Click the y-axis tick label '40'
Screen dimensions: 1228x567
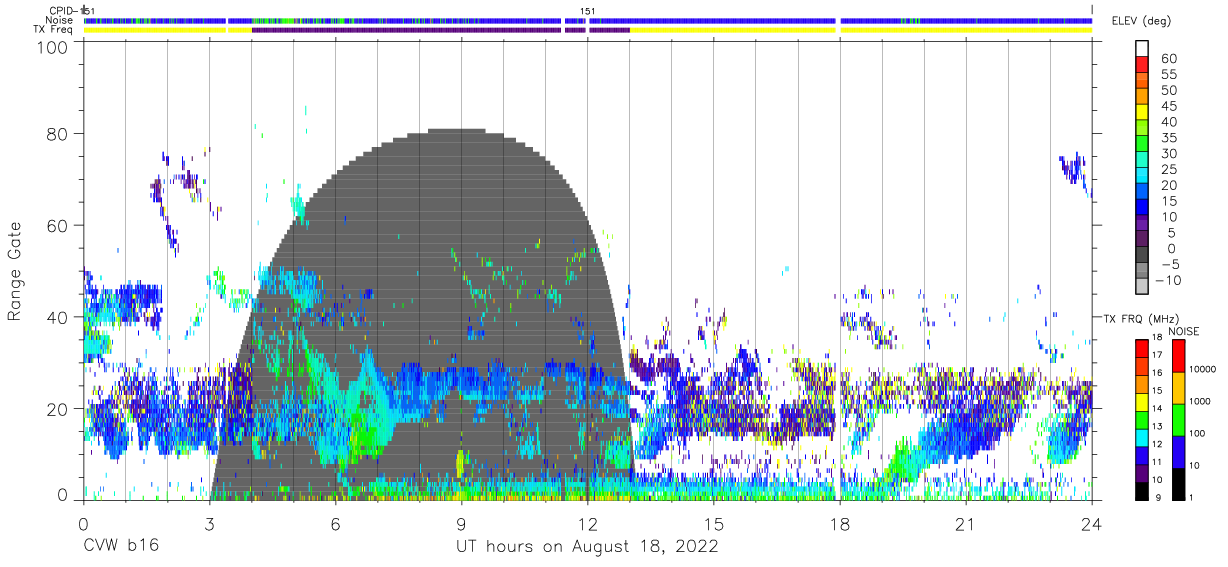coord(56,317)
